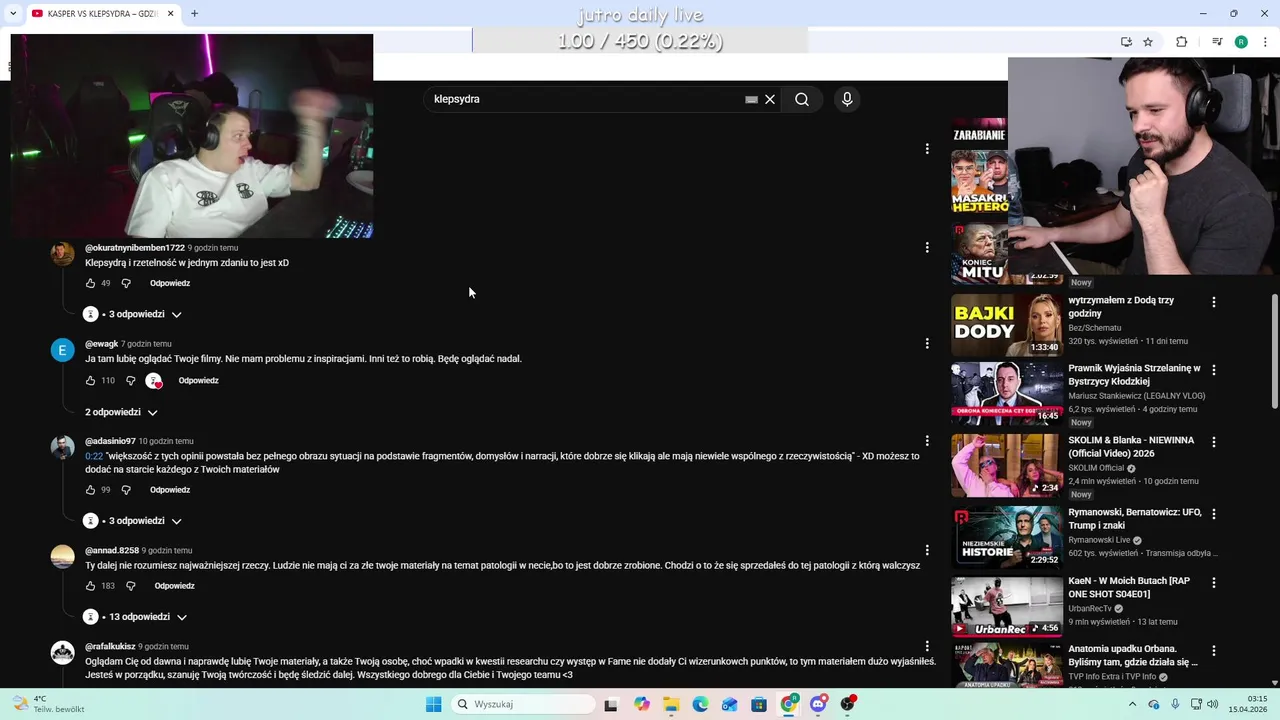This screenshot has height=720, width=1280.
Task: Reply to @adasinio97 with Odpowiedz
Action: tap(170, 490)
